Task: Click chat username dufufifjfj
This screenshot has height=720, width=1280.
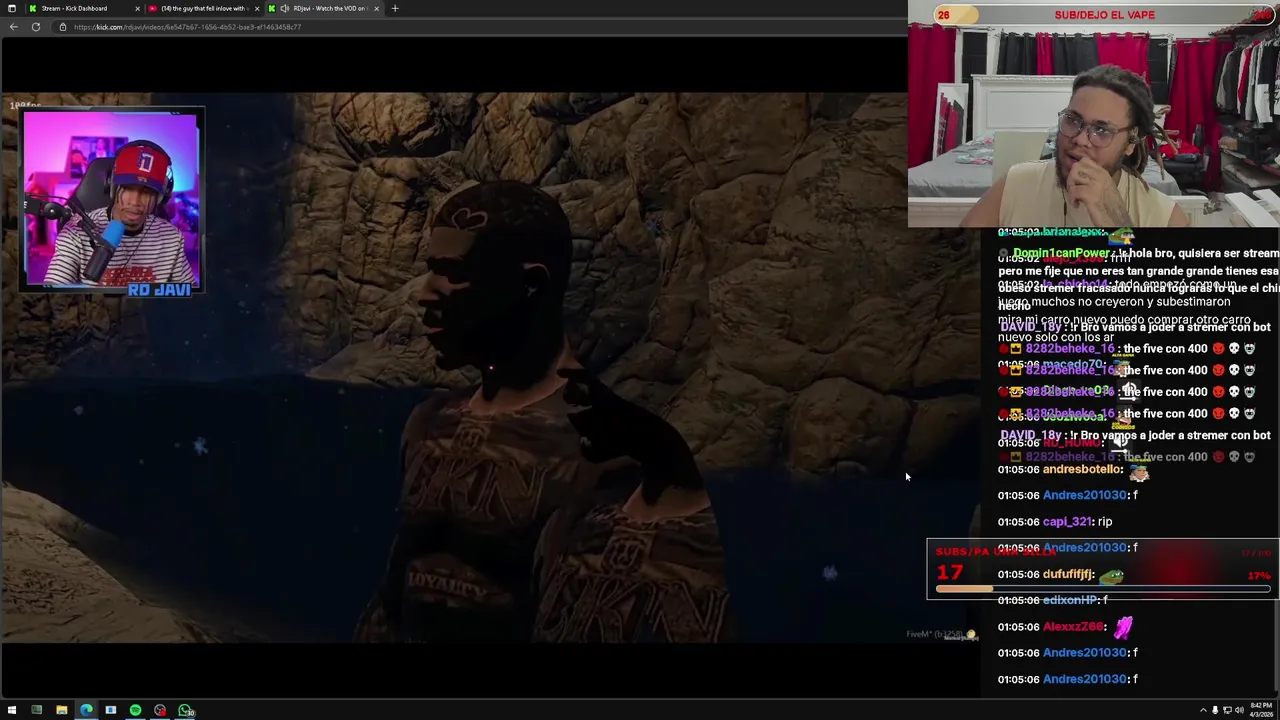Action: pyautogui.click(x=1068, y=575)
